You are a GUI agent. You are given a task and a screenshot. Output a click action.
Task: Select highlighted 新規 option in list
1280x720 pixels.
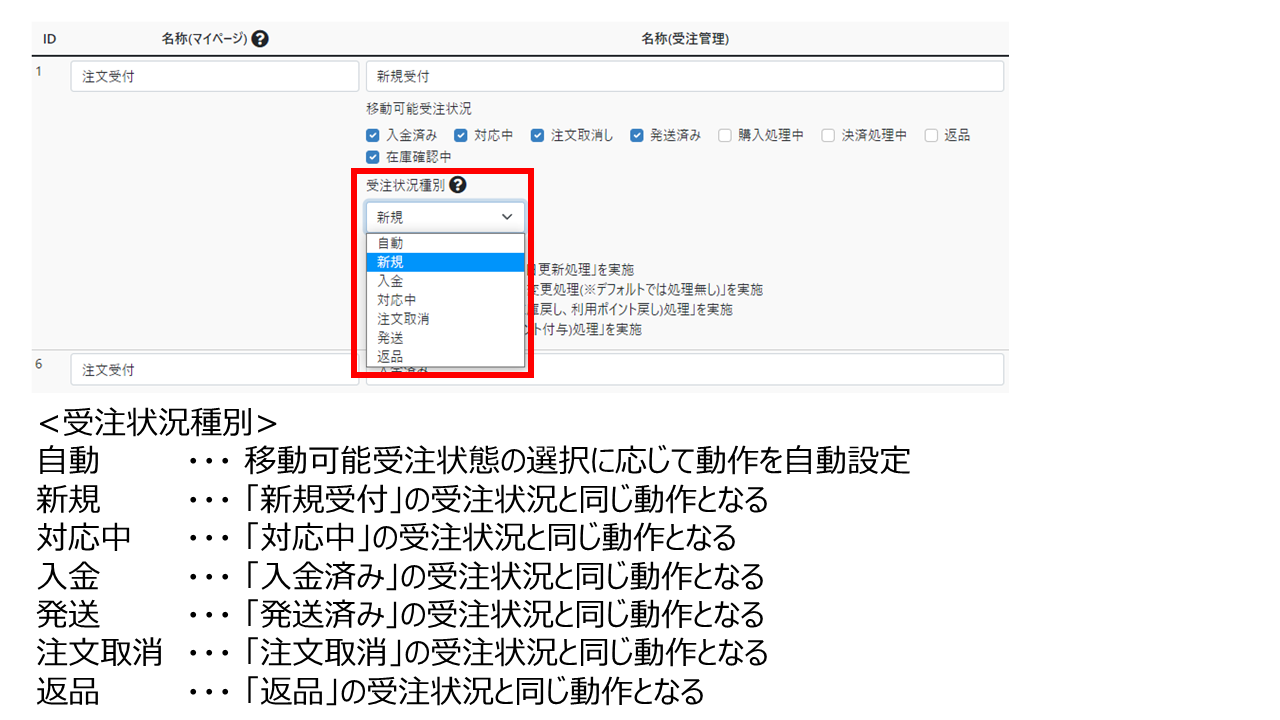(x=445, y=262)
